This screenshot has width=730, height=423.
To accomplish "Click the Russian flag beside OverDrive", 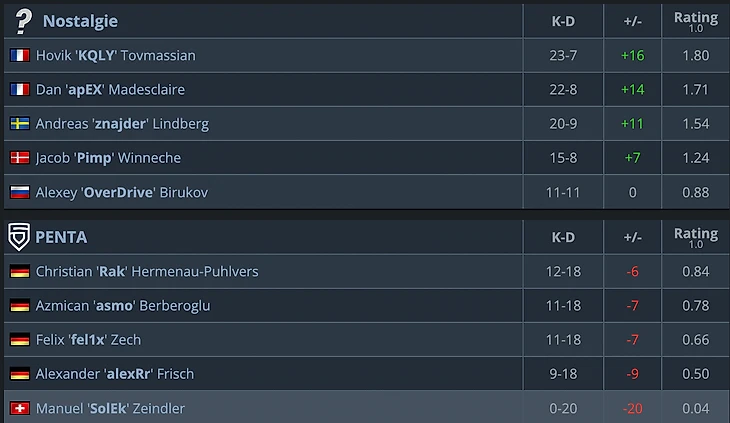I will 20,192.
